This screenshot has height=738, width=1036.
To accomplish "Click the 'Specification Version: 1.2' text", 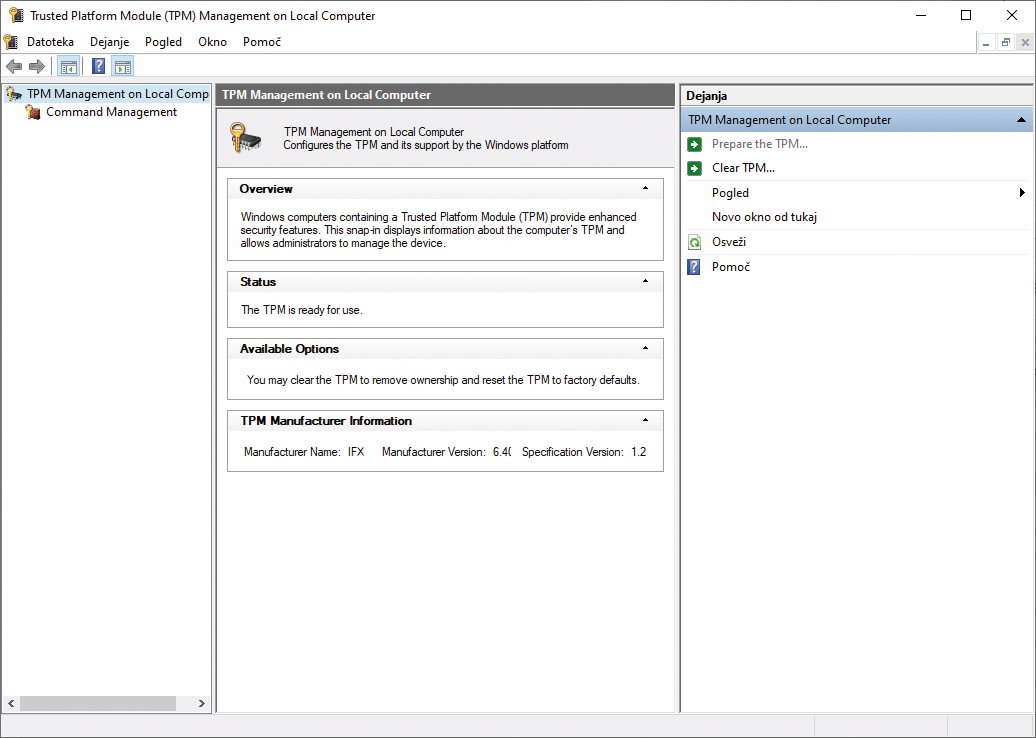I will coord(584,452).
